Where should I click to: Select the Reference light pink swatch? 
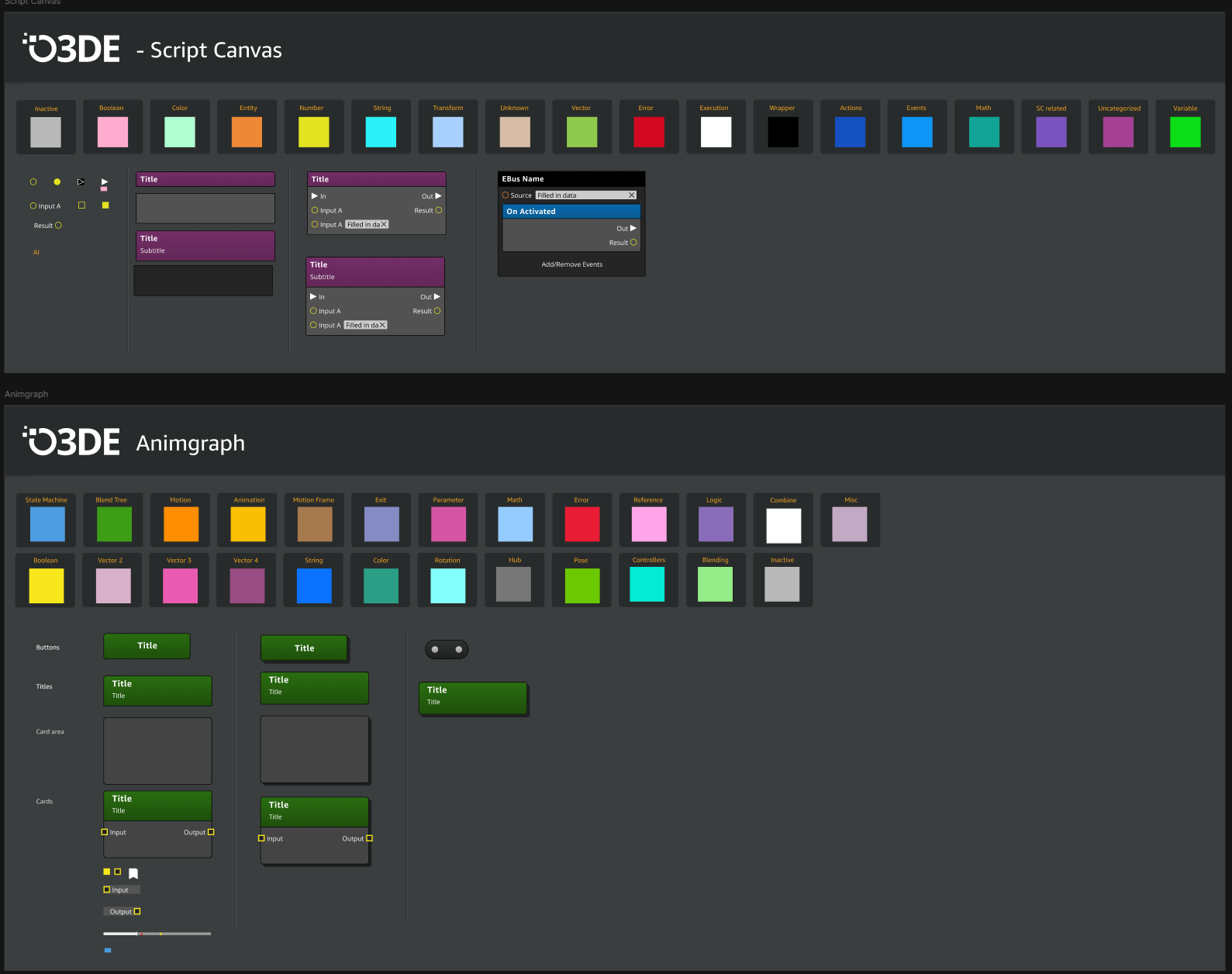650,524
